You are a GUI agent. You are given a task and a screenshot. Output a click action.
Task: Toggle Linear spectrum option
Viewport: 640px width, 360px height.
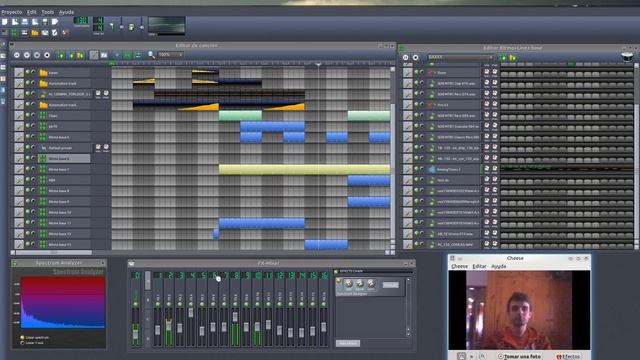[22, 338]
